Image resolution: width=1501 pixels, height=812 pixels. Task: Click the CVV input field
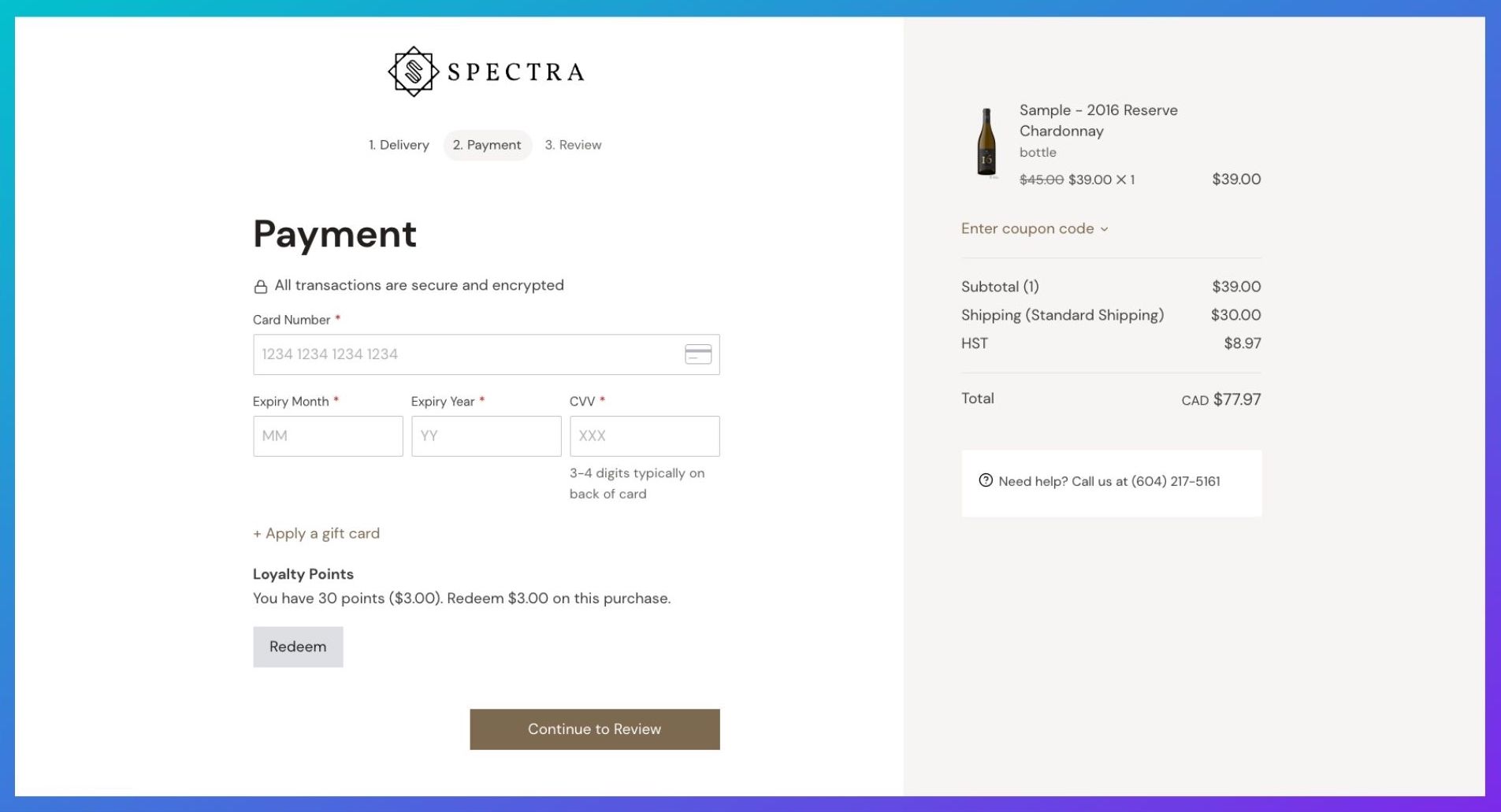point(645,436)
